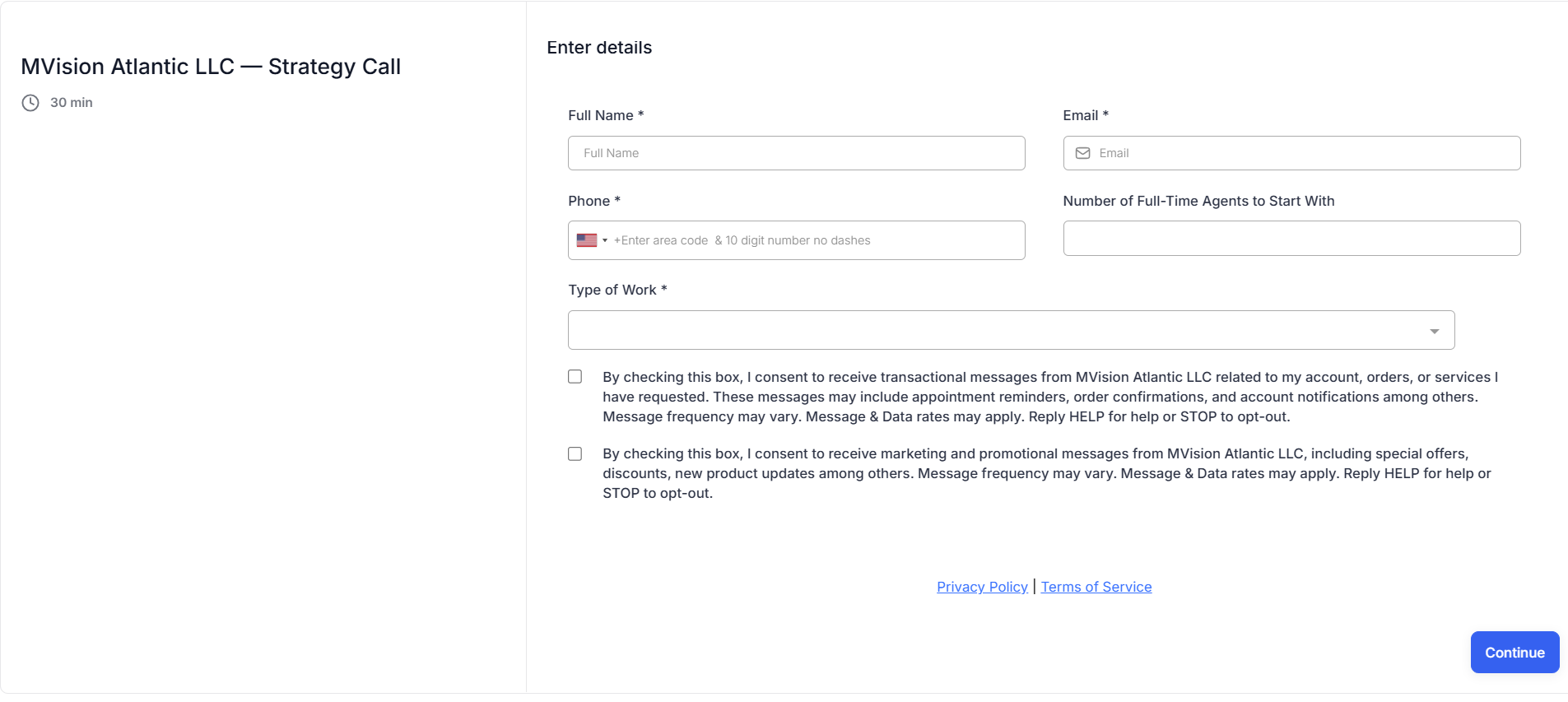The height and width of the screenshot is (702, 1568).
Task: Click the envelope icon in Email field
Action: coord(1082,153)
